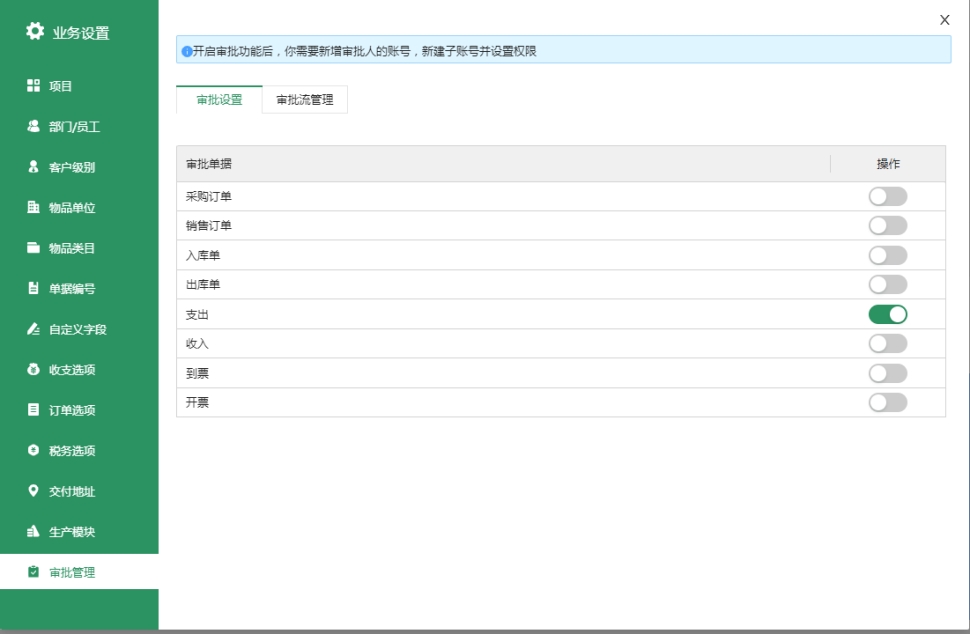Click the 部门/员工 people icon
The height and width of the screenshot is (634, 970).
point(33,127)
